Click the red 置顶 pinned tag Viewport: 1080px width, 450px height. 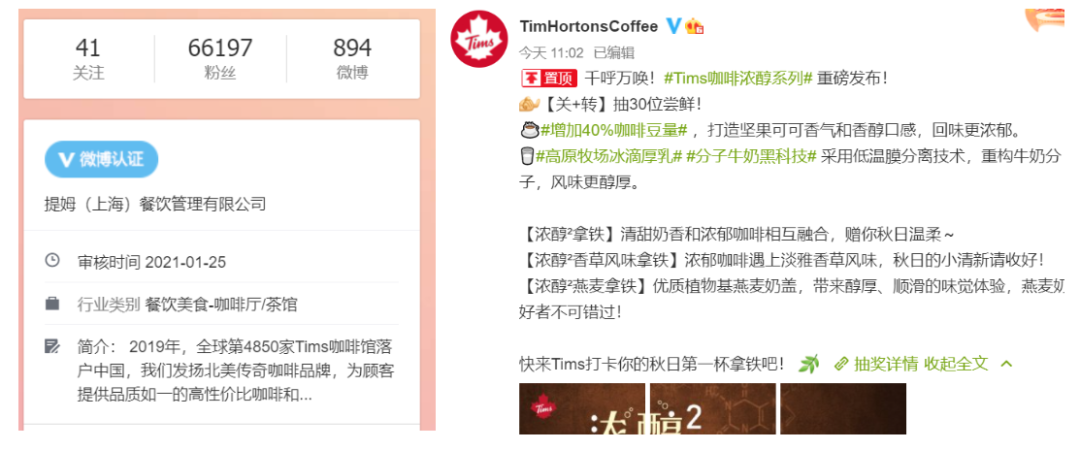pyautogui.click(x=548, y=79)
